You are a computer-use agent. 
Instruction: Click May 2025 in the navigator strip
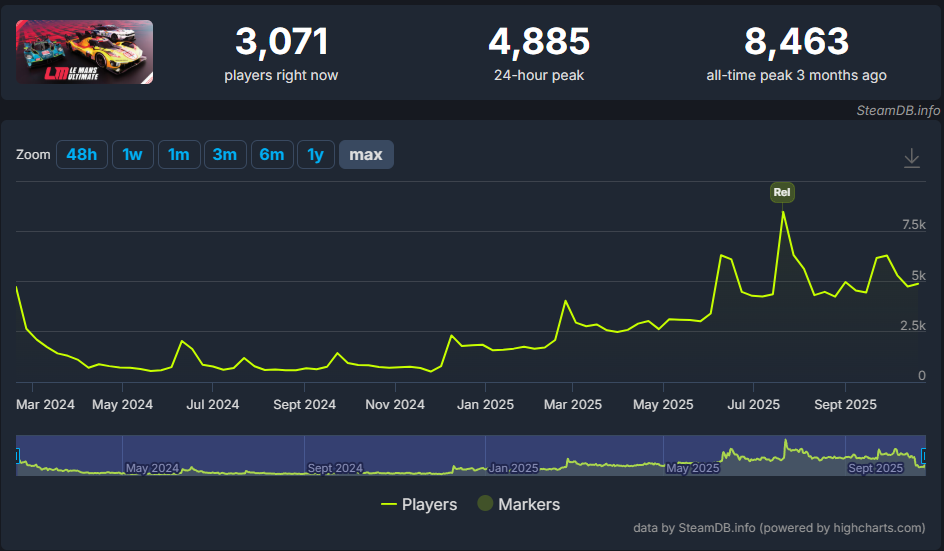coord(693,468)
